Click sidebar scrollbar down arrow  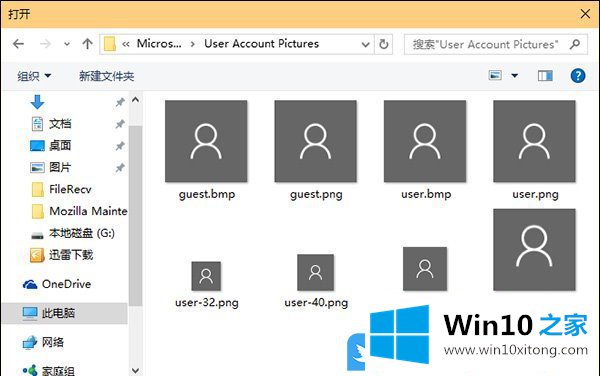pos(135,370)
